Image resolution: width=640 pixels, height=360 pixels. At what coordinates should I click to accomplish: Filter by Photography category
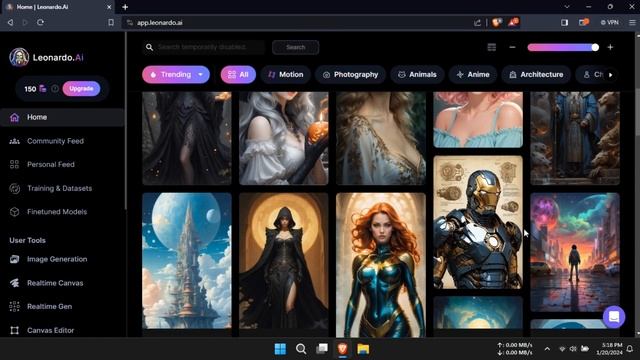[350, 75]
